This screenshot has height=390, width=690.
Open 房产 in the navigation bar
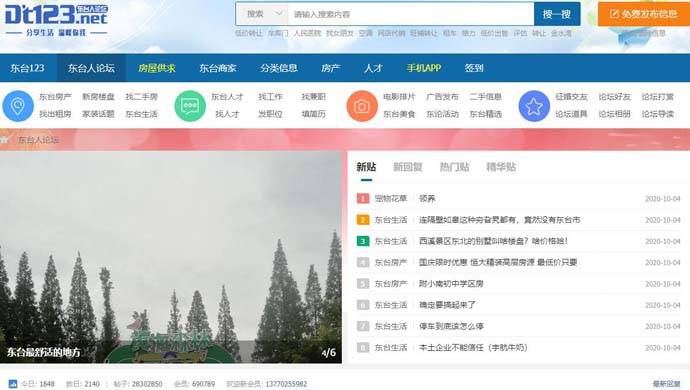(330, 68)
